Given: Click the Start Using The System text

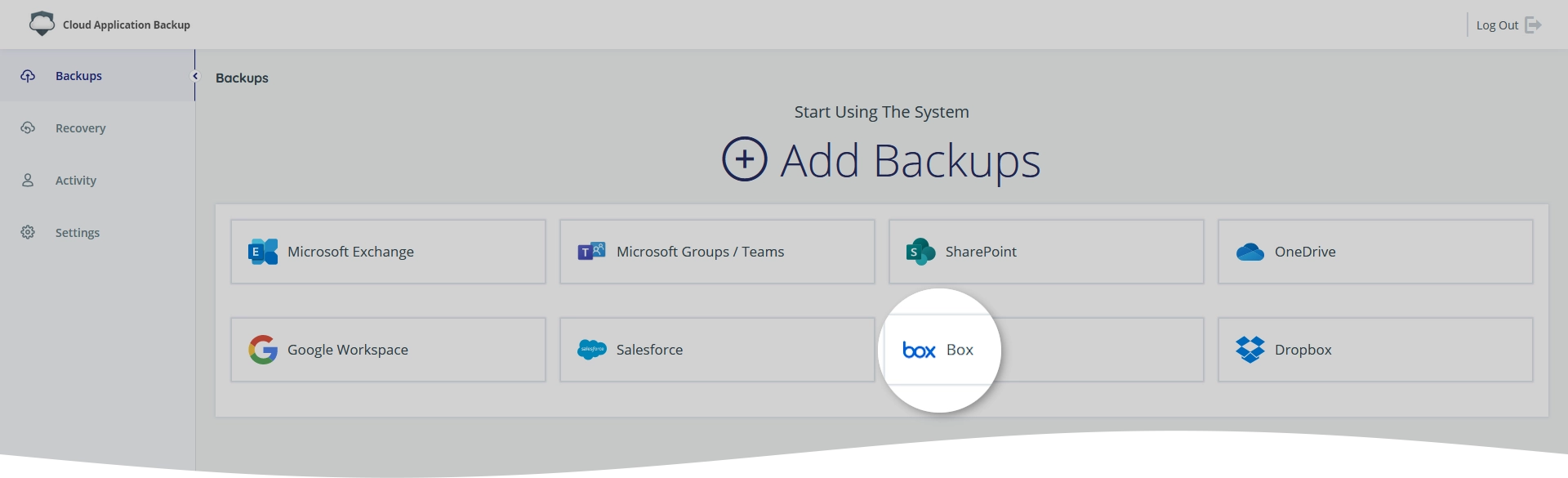Looking at the screenshot, I should 882,112.
